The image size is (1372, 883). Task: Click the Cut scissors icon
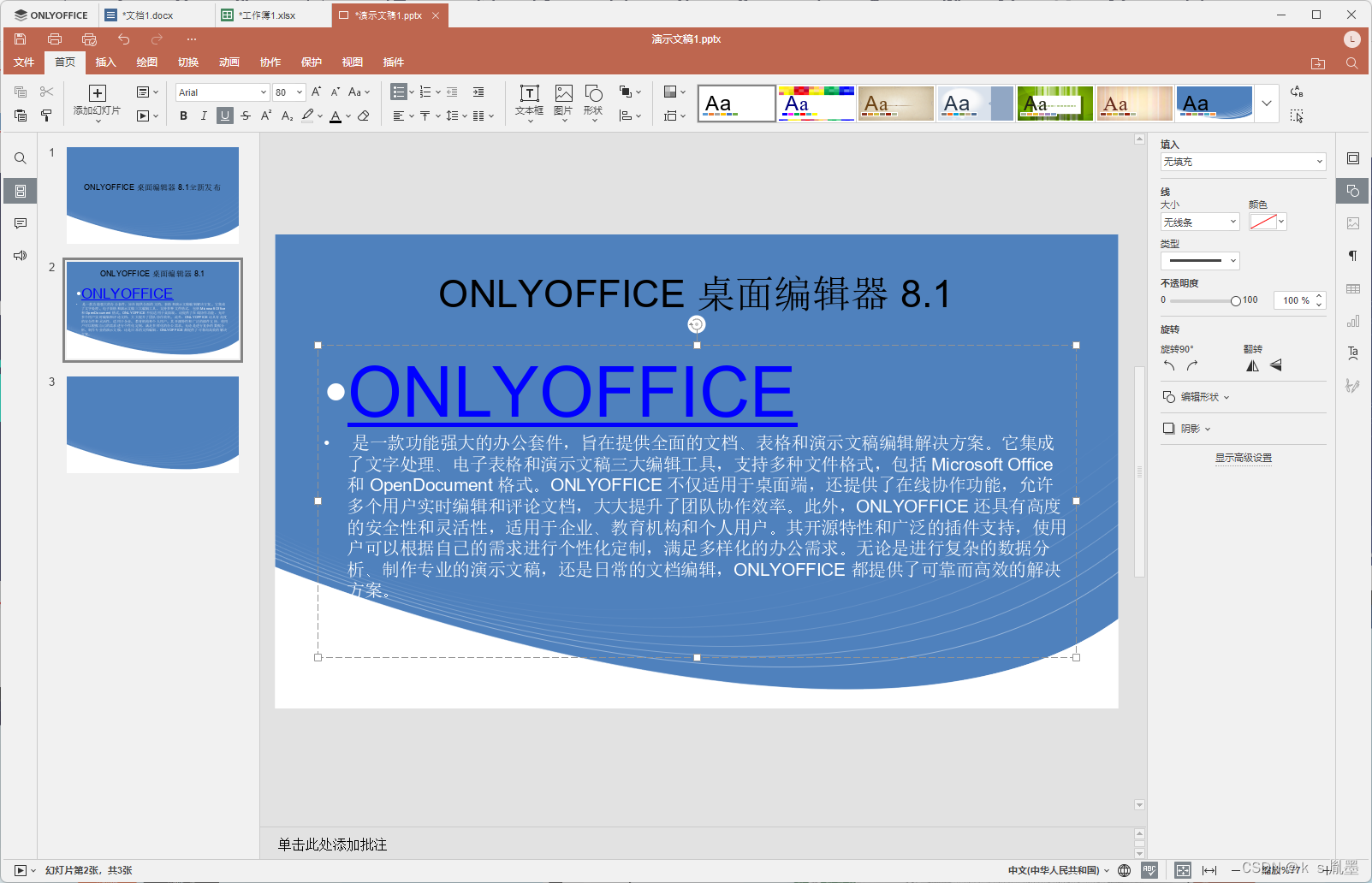coord(47,92)
